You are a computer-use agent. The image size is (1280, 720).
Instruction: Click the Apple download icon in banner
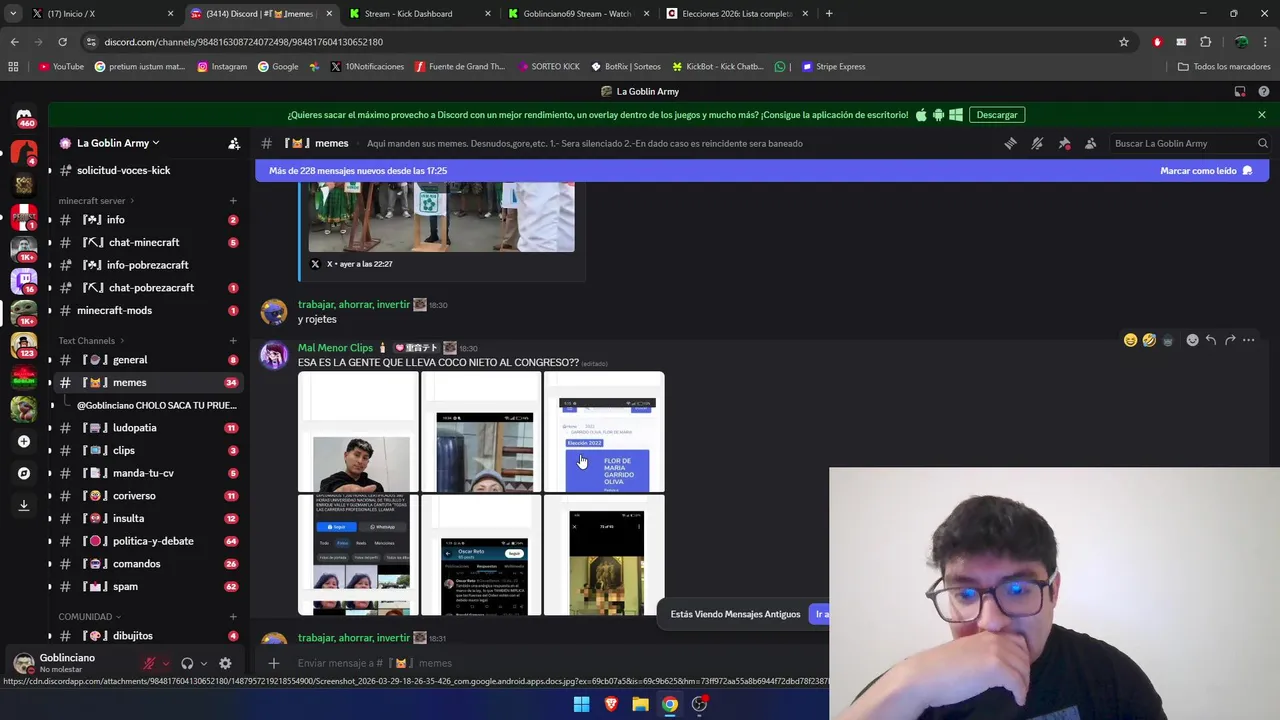(x=921, y=115)
